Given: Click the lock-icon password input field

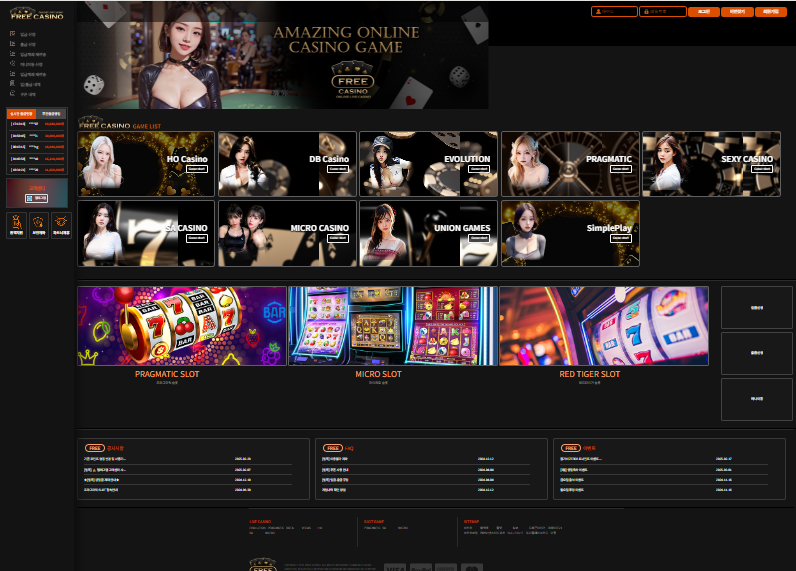Looking at the screenshot, I should [x=662, y=11].
